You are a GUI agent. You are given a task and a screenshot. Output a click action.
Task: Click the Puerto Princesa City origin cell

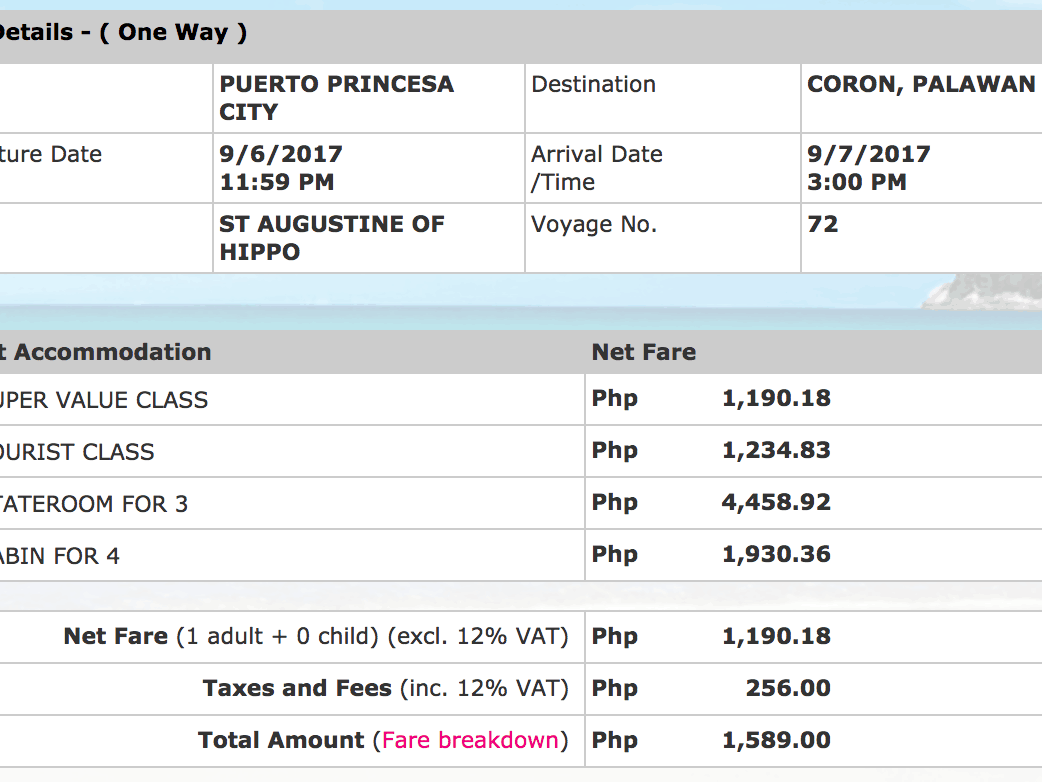[x=336, y=98]
